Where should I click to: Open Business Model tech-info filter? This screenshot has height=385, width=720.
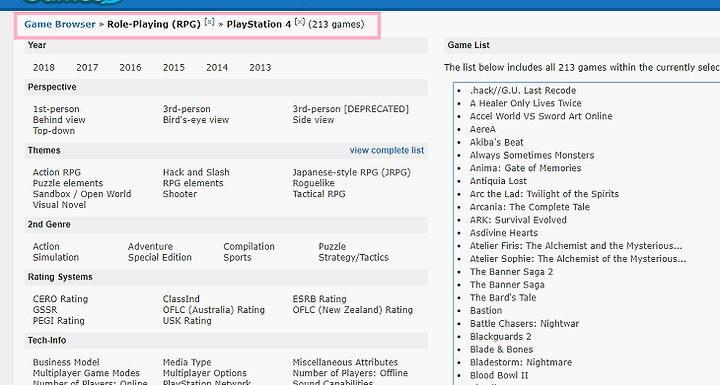click(66, 362)
